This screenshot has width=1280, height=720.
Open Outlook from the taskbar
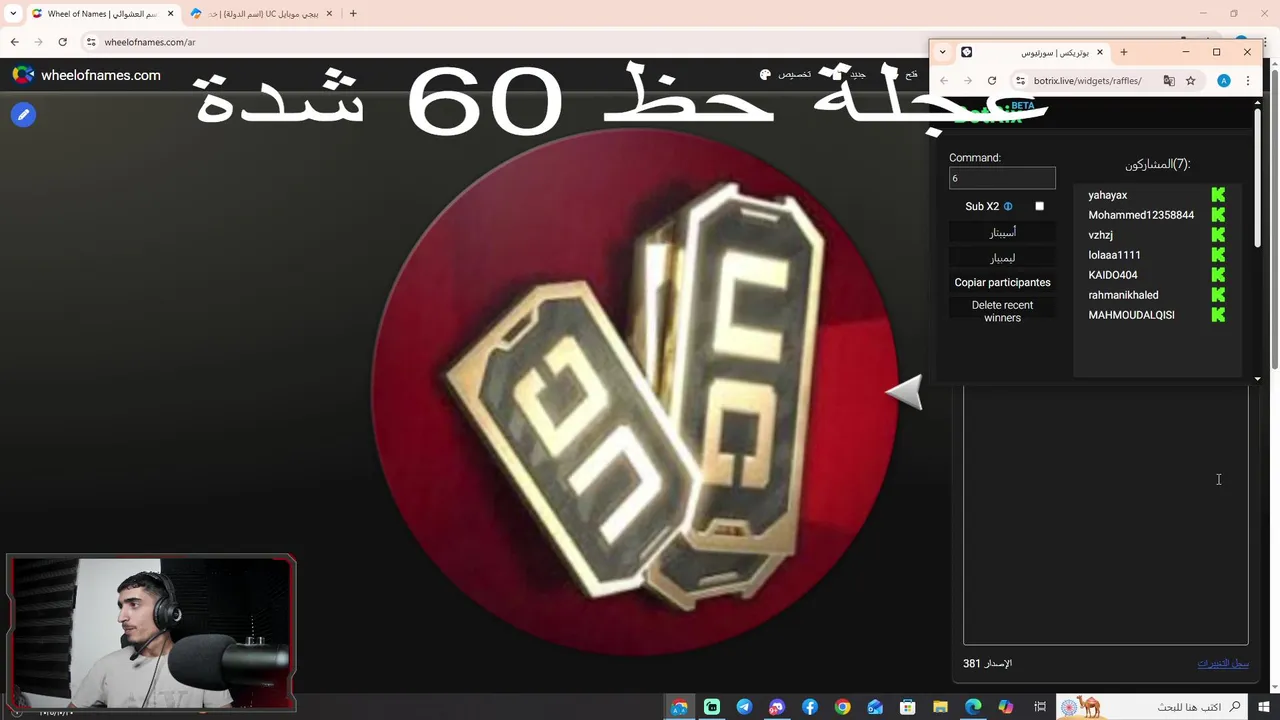click(x=875, y=707)
